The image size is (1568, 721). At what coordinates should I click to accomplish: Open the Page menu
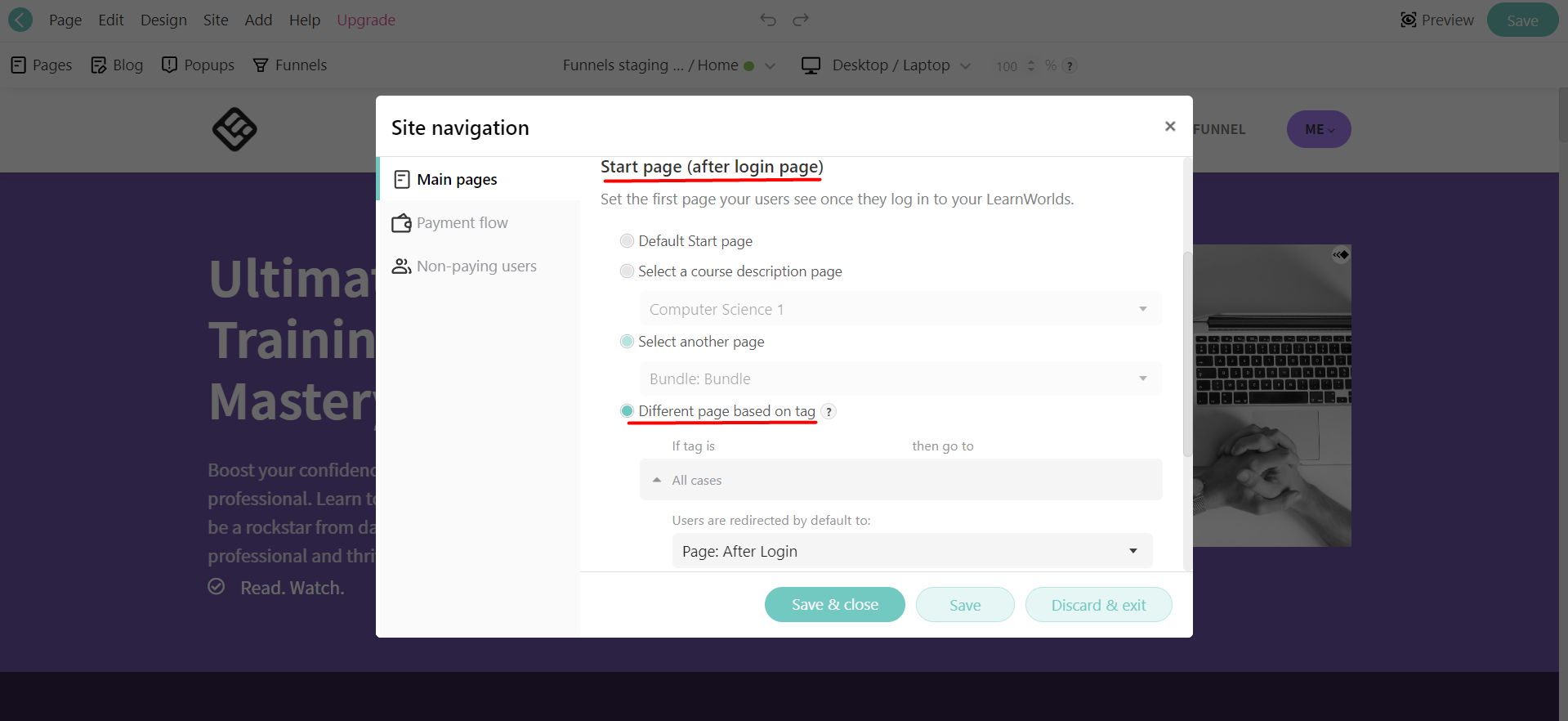[x=65, y=20]
